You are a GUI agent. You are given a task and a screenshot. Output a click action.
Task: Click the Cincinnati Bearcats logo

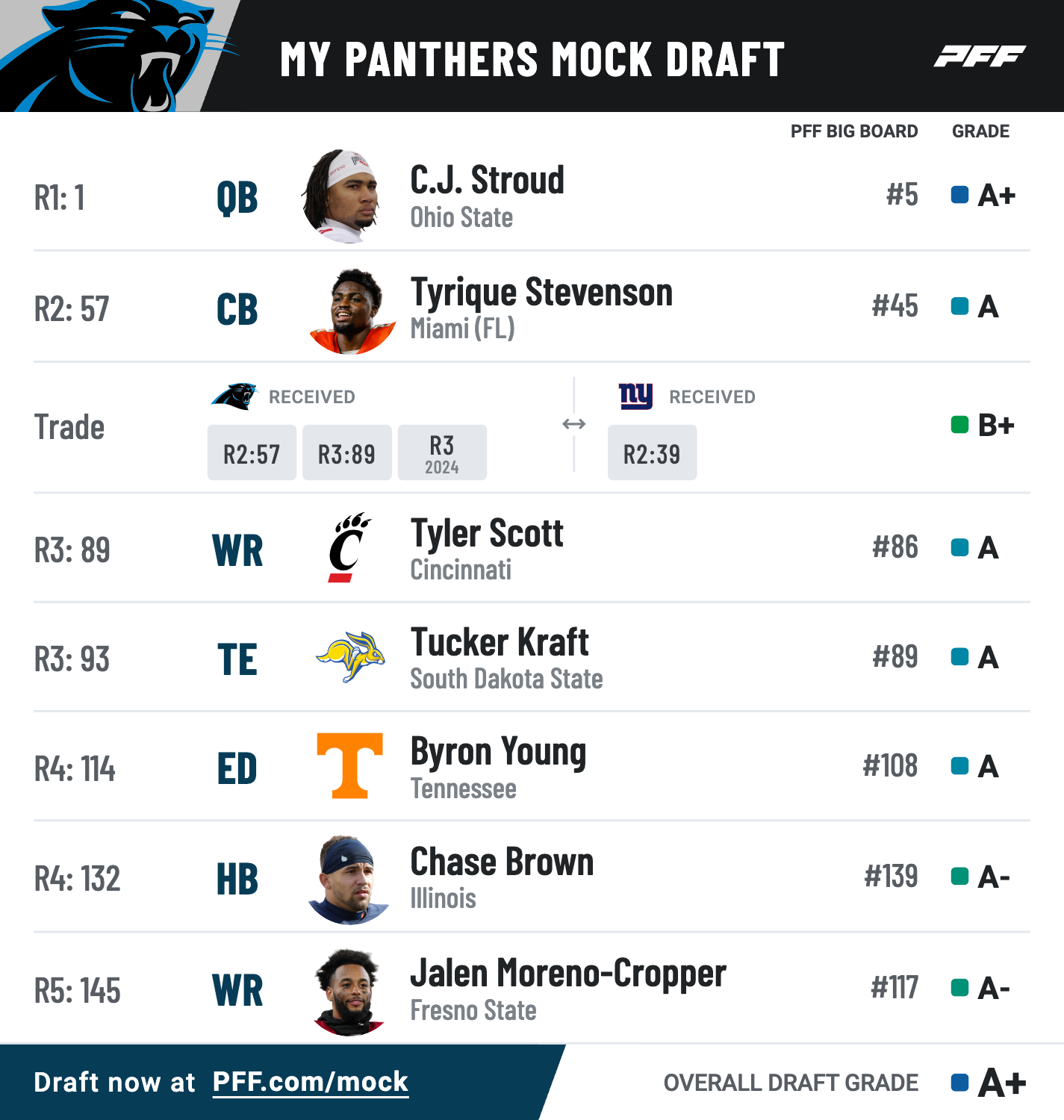350,547
